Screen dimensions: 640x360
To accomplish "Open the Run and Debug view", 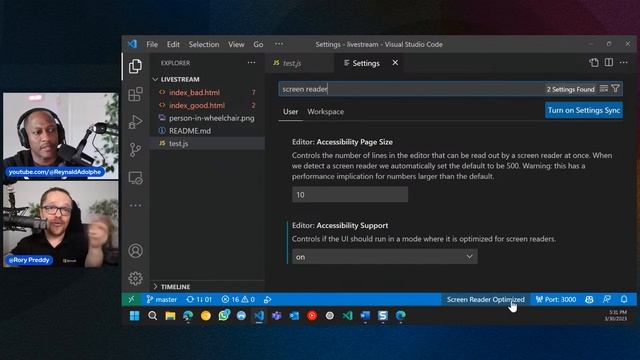I will (135, 122).
